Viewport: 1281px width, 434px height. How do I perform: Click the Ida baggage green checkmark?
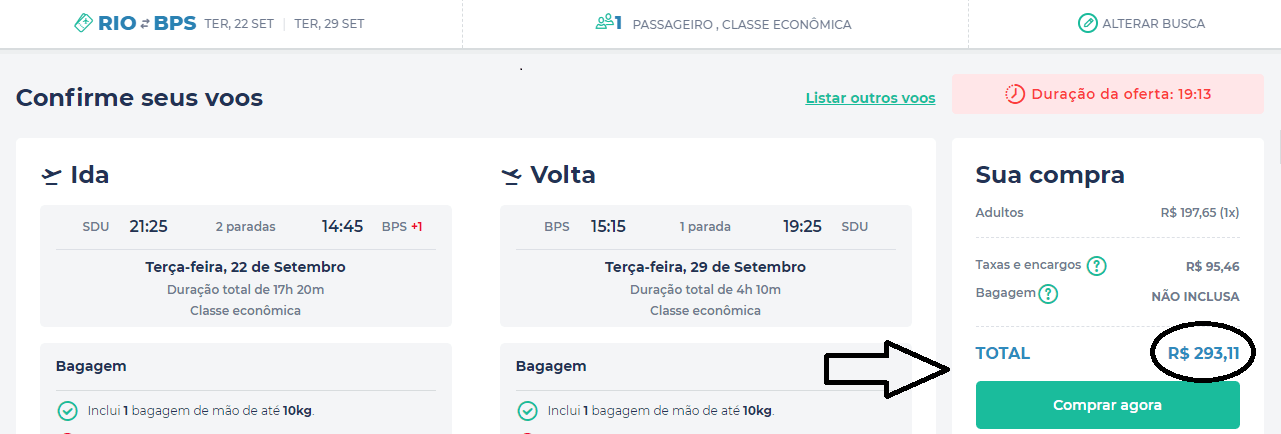coord(68,411)
